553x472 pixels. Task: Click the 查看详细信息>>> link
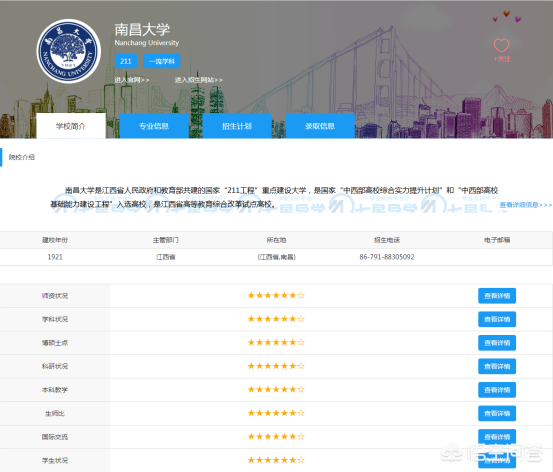525,205
